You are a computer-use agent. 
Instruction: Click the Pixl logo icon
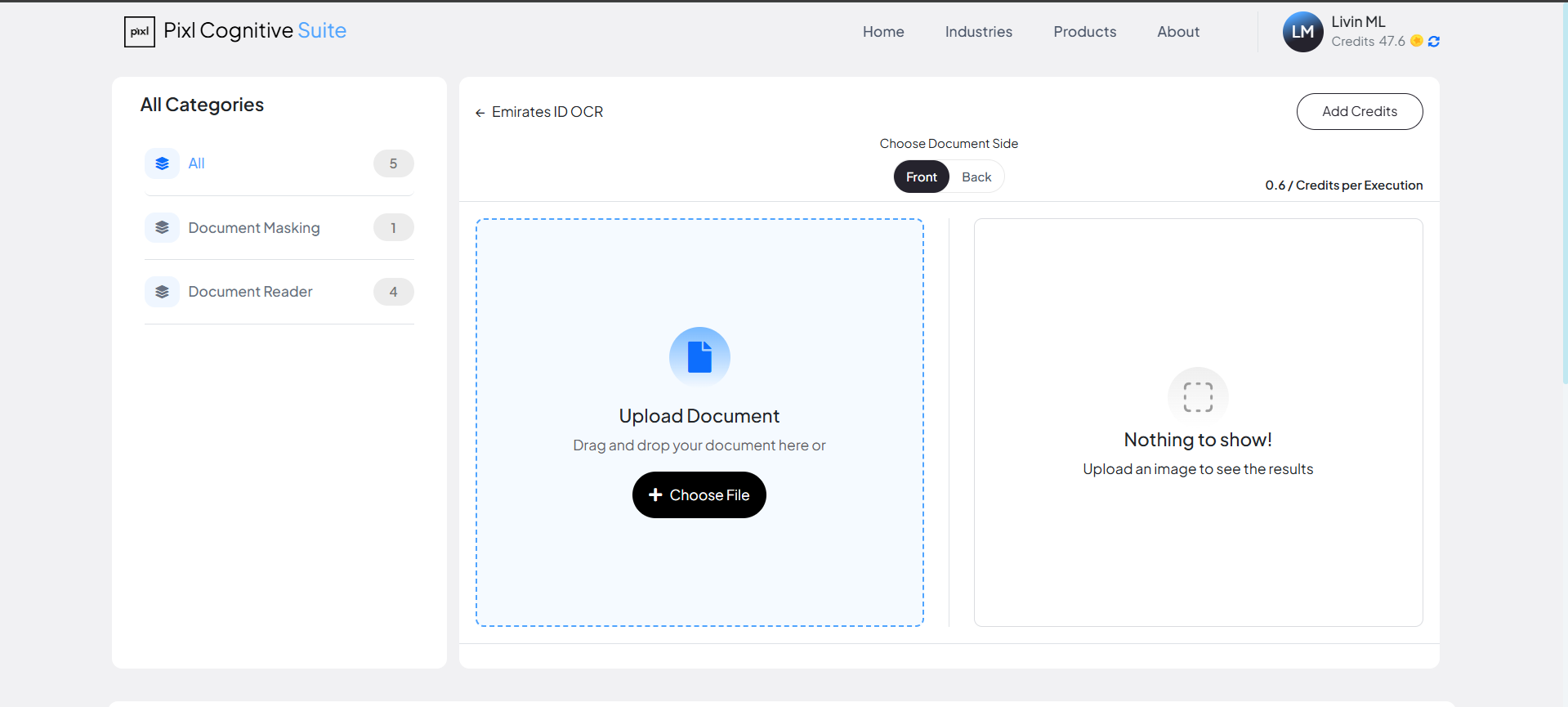click(x=139, y=32)
